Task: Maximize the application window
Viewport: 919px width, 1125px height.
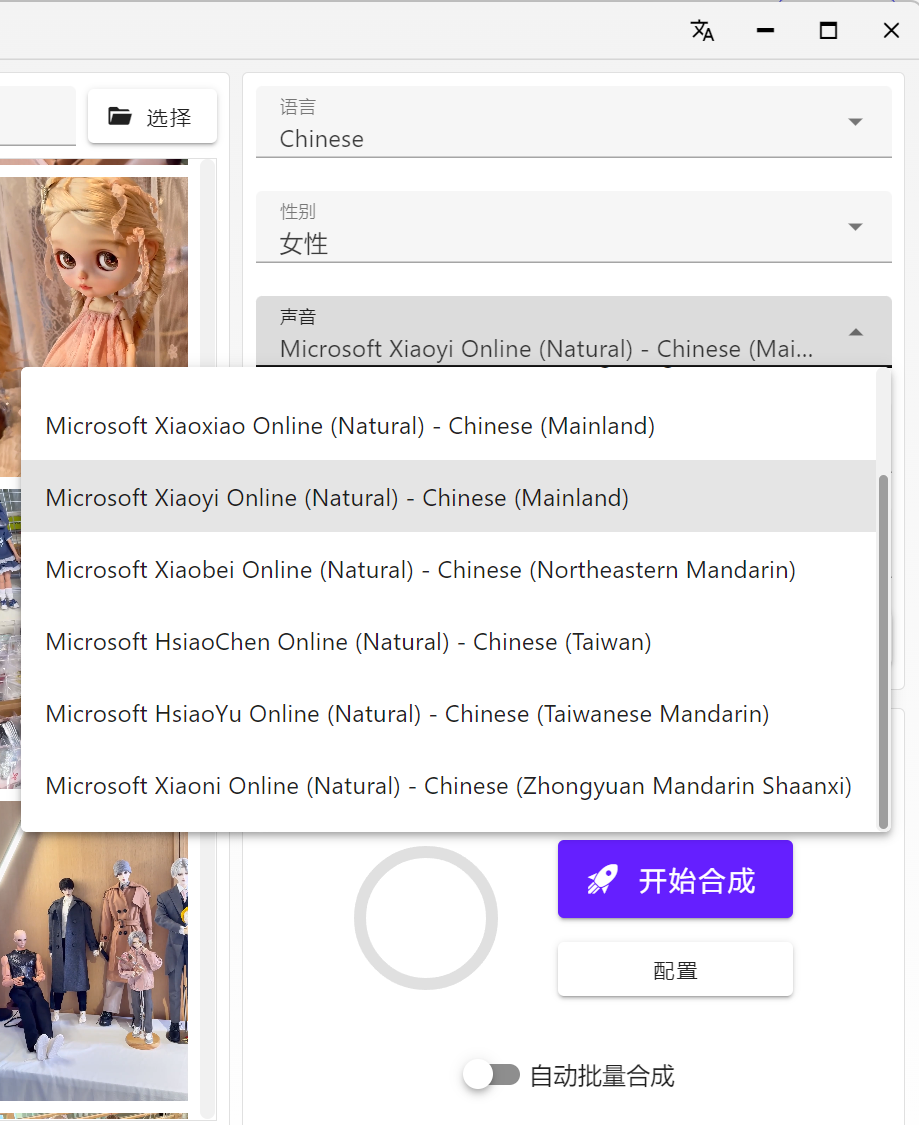Action: 828,31
